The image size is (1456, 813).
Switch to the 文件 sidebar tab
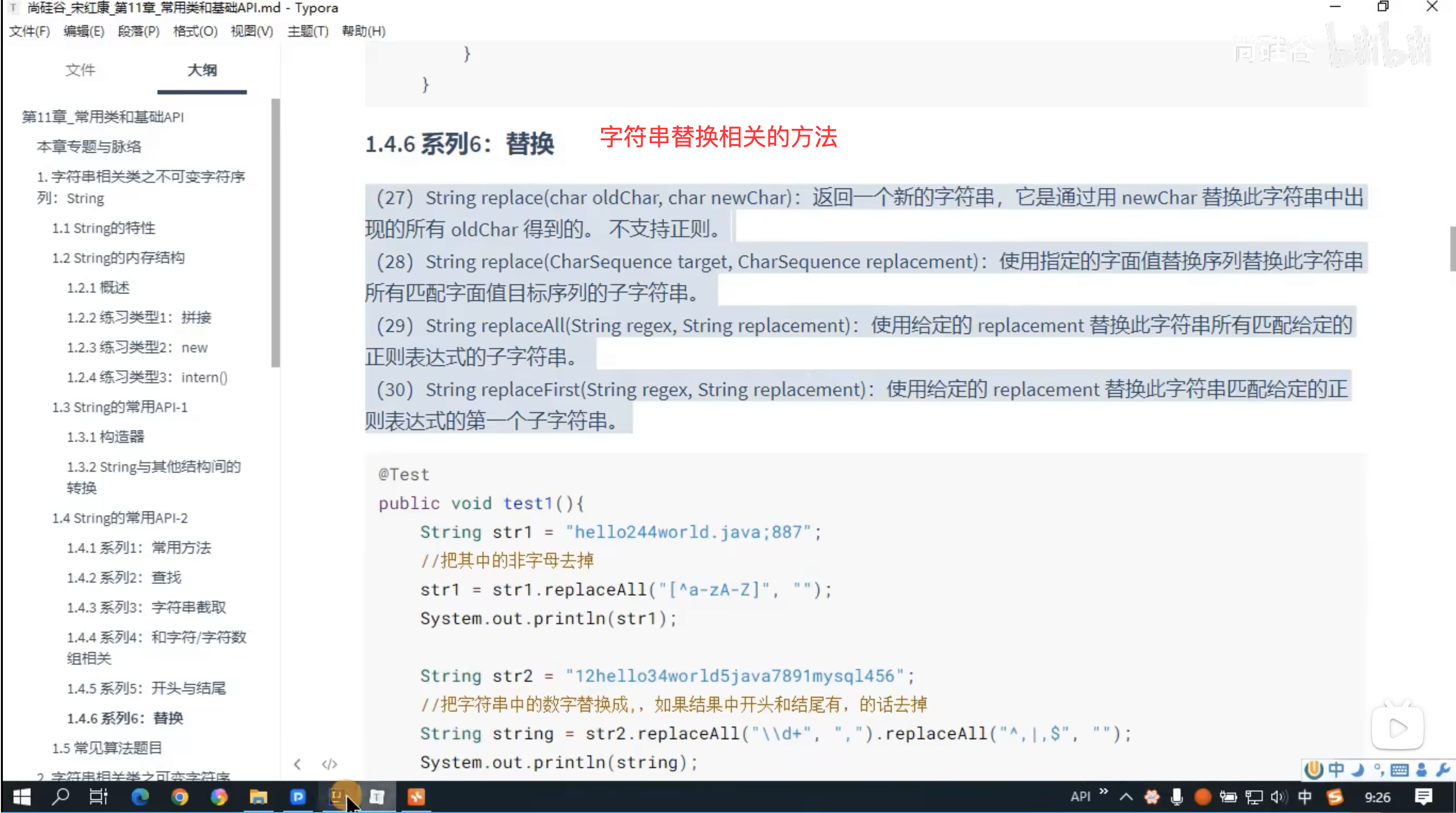80,70
